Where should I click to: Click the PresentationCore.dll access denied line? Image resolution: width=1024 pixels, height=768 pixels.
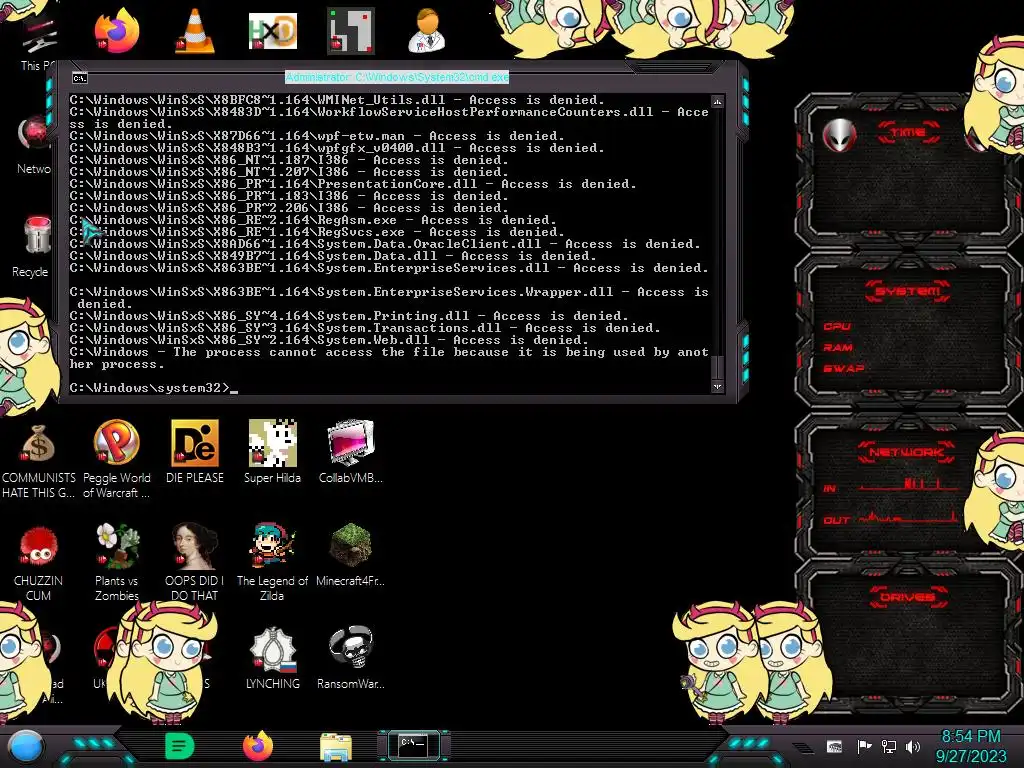353,184
